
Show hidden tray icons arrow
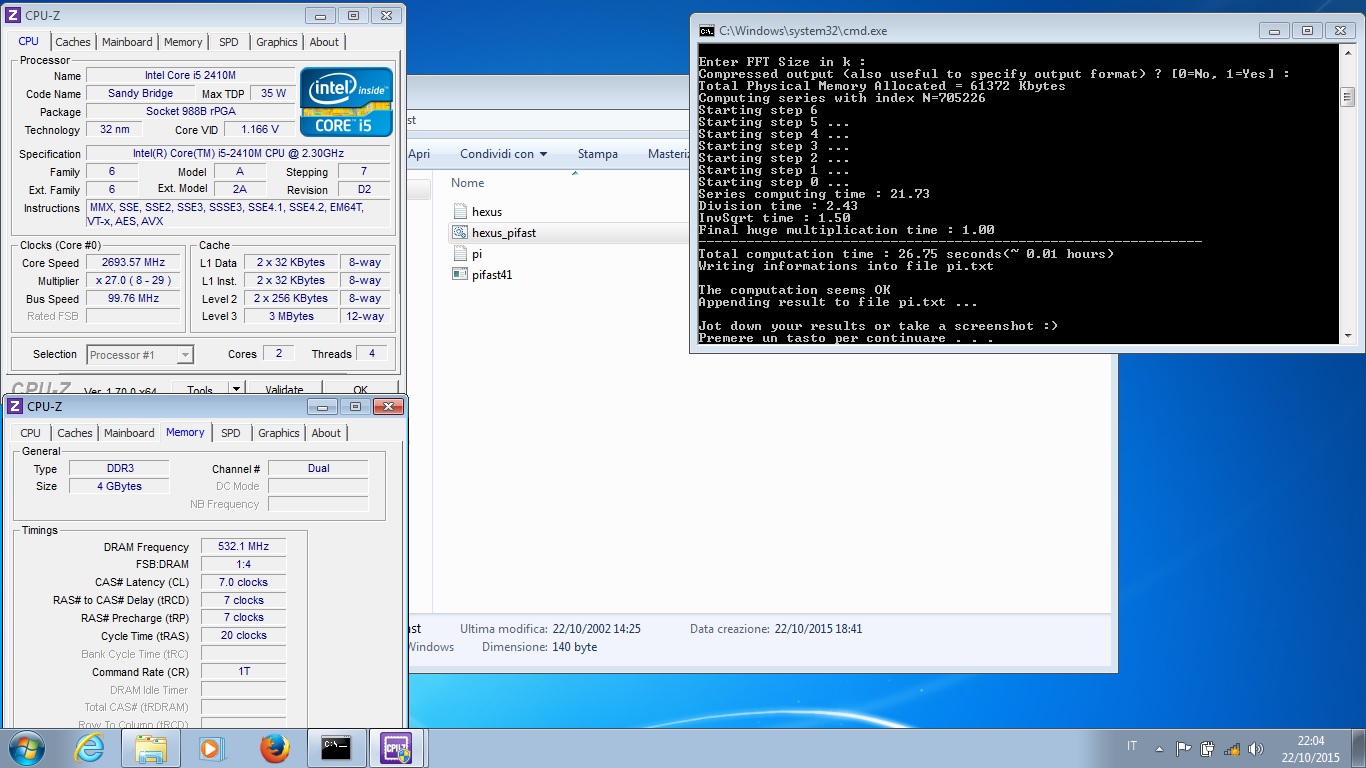(x=1159, y=748)
